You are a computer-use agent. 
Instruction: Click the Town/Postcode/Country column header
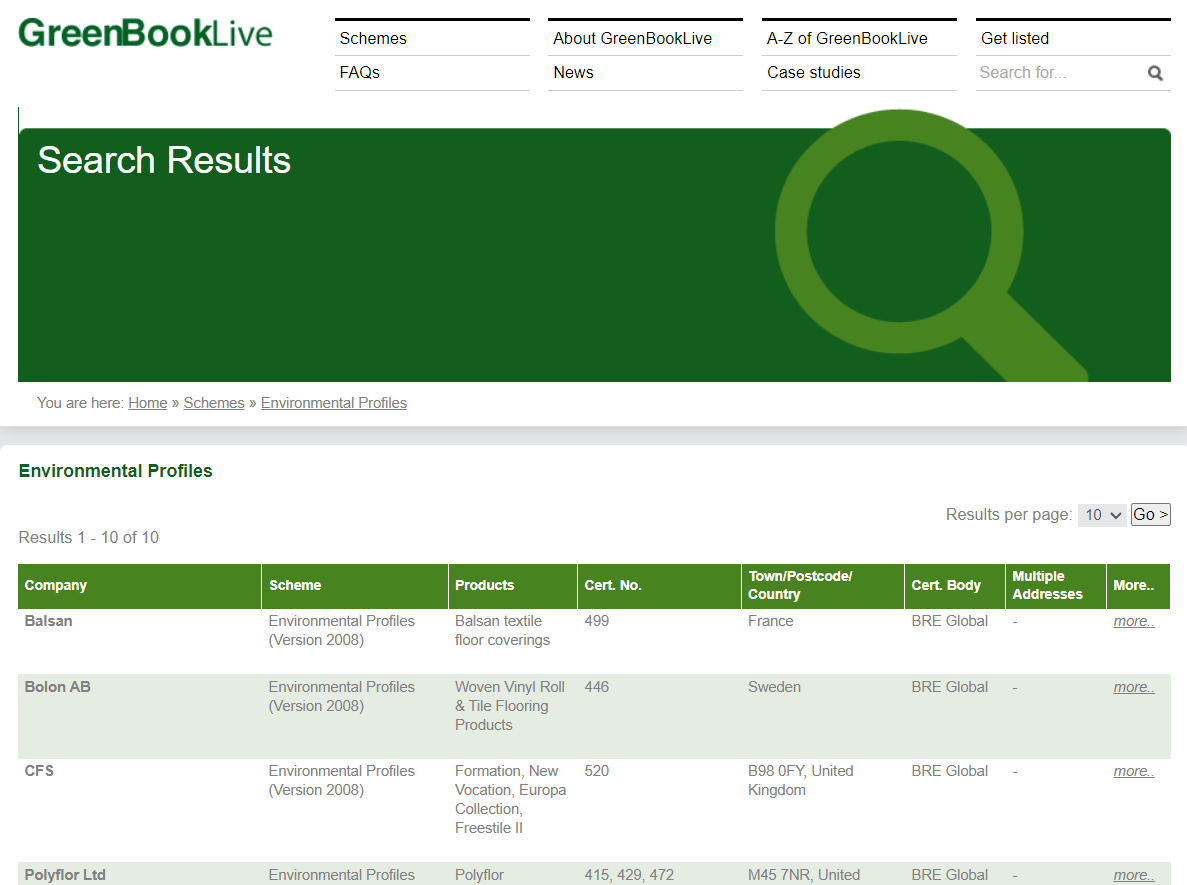click(822, 586)
